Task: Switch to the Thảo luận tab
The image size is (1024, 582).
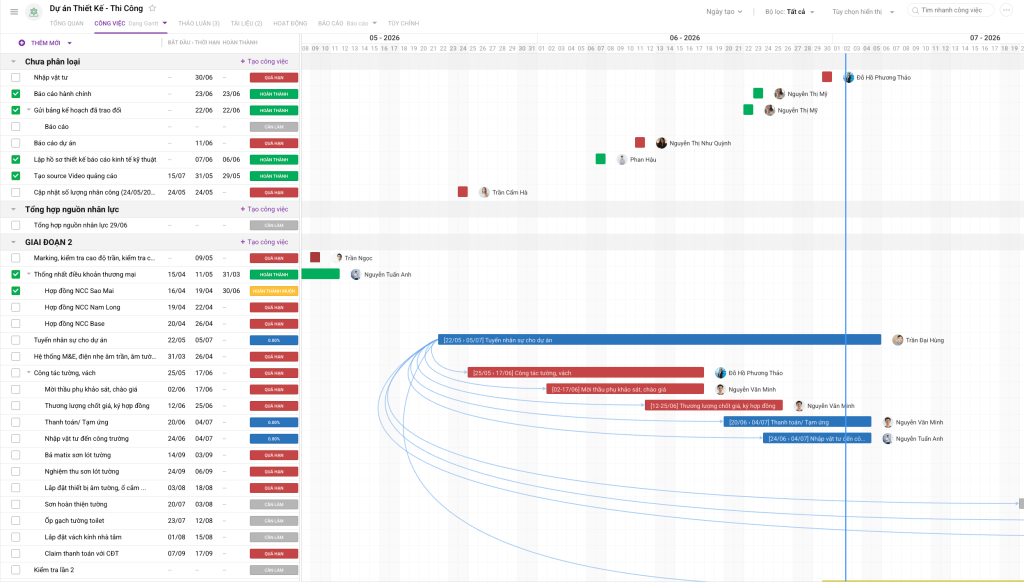Action: [199, 24]
